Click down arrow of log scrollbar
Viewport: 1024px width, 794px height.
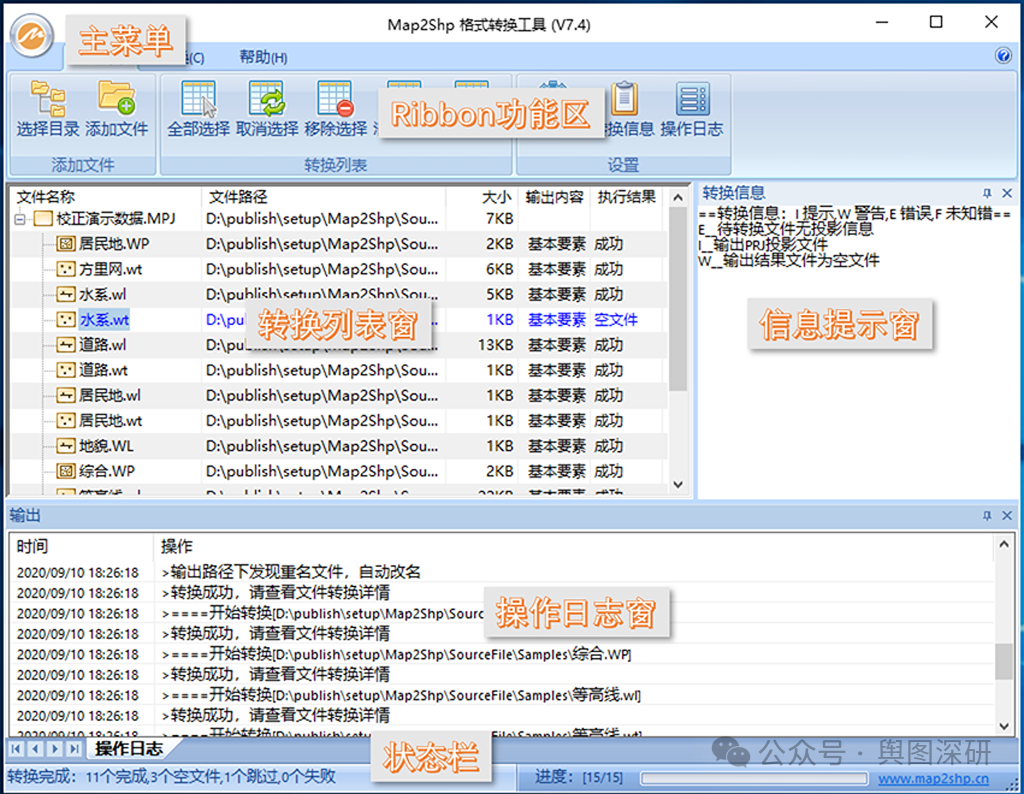point(1004,726)
